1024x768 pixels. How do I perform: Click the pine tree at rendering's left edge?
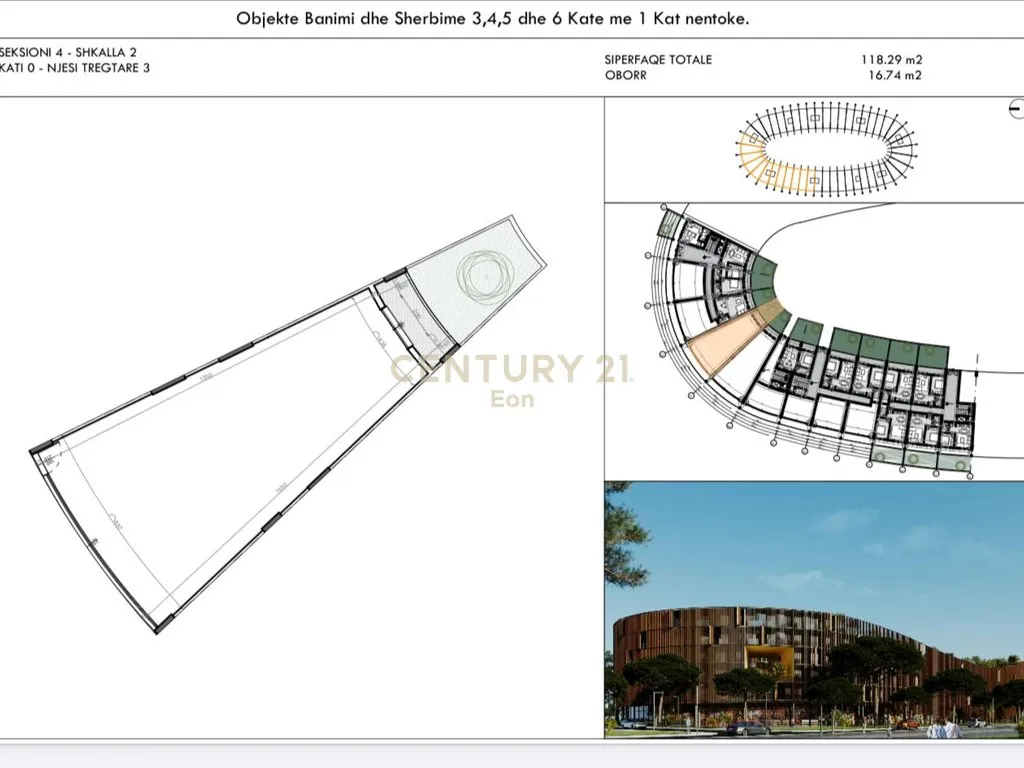pyautogui.click(x=622, y=540)
